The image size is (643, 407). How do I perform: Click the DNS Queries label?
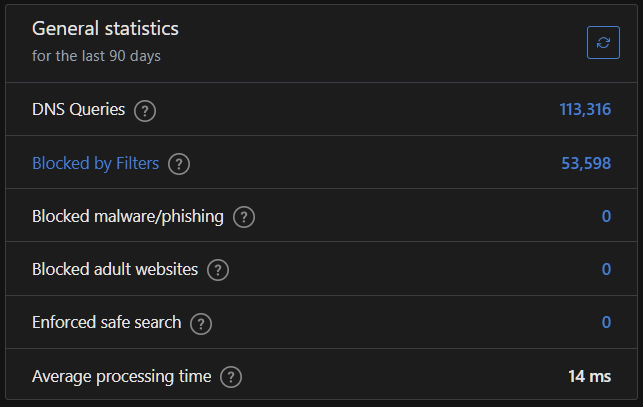click(78, 109)
